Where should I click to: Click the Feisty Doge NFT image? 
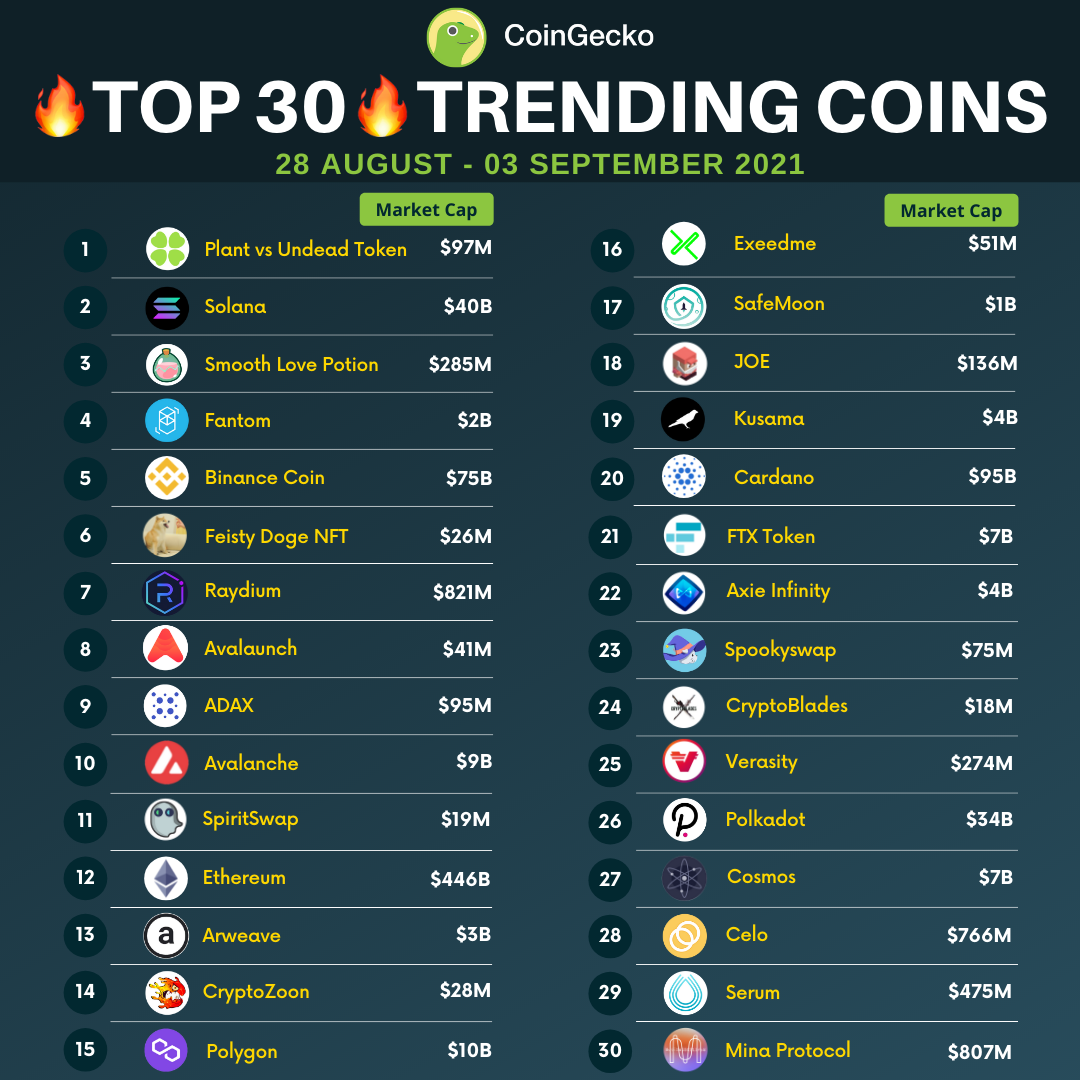pos(165,535)
